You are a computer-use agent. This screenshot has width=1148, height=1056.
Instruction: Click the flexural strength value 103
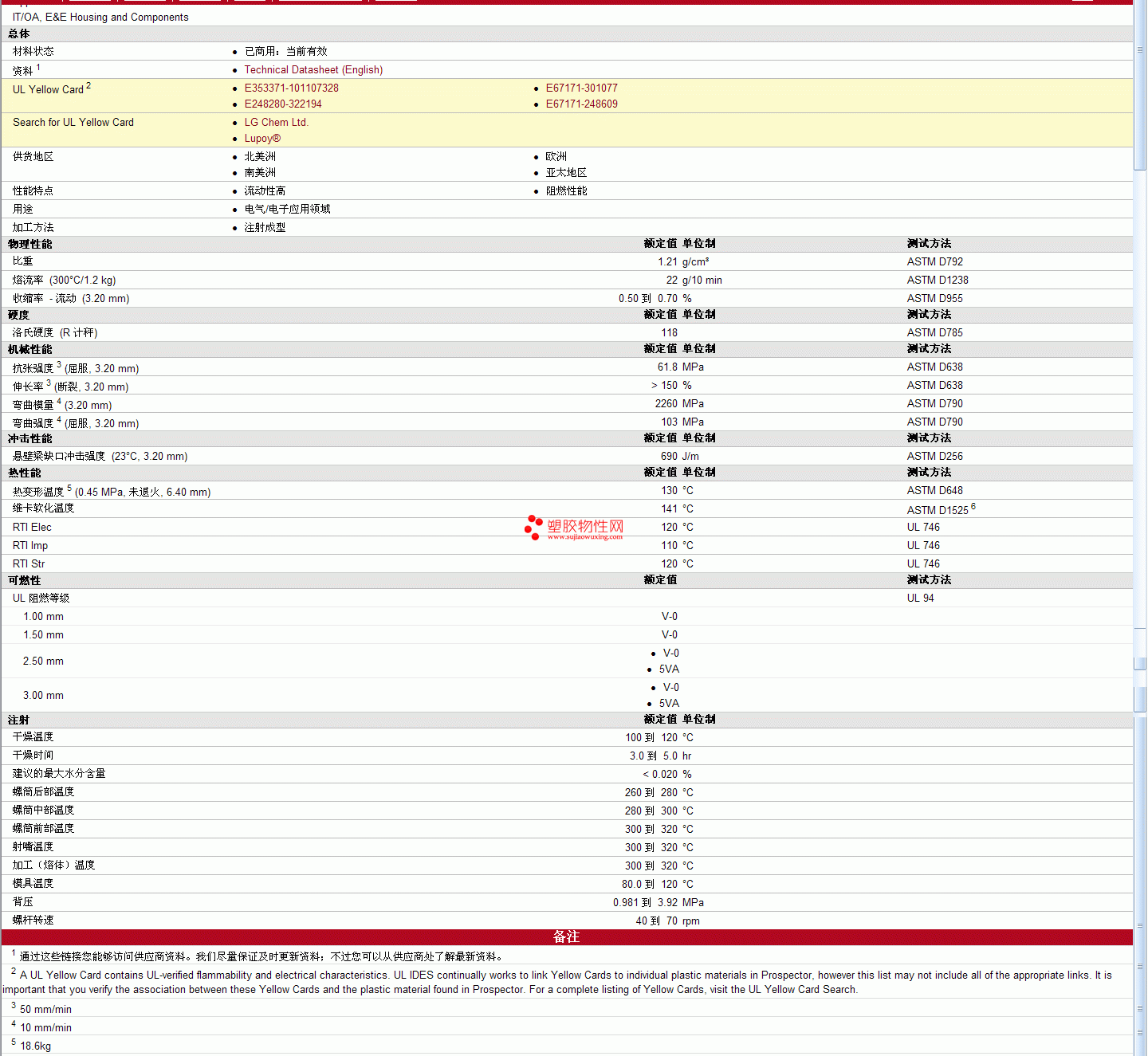click(669, 422)
